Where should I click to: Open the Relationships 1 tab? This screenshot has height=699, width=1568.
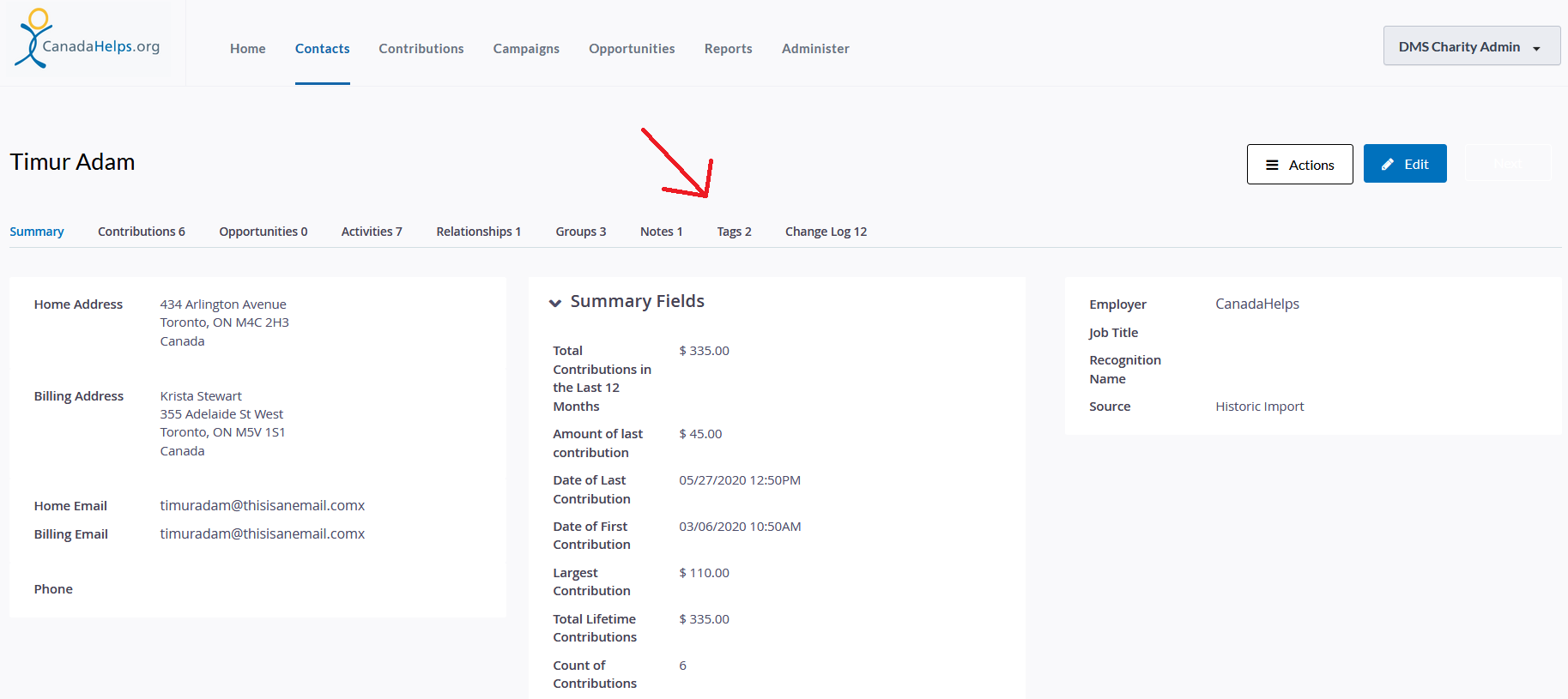click(479, 232)
